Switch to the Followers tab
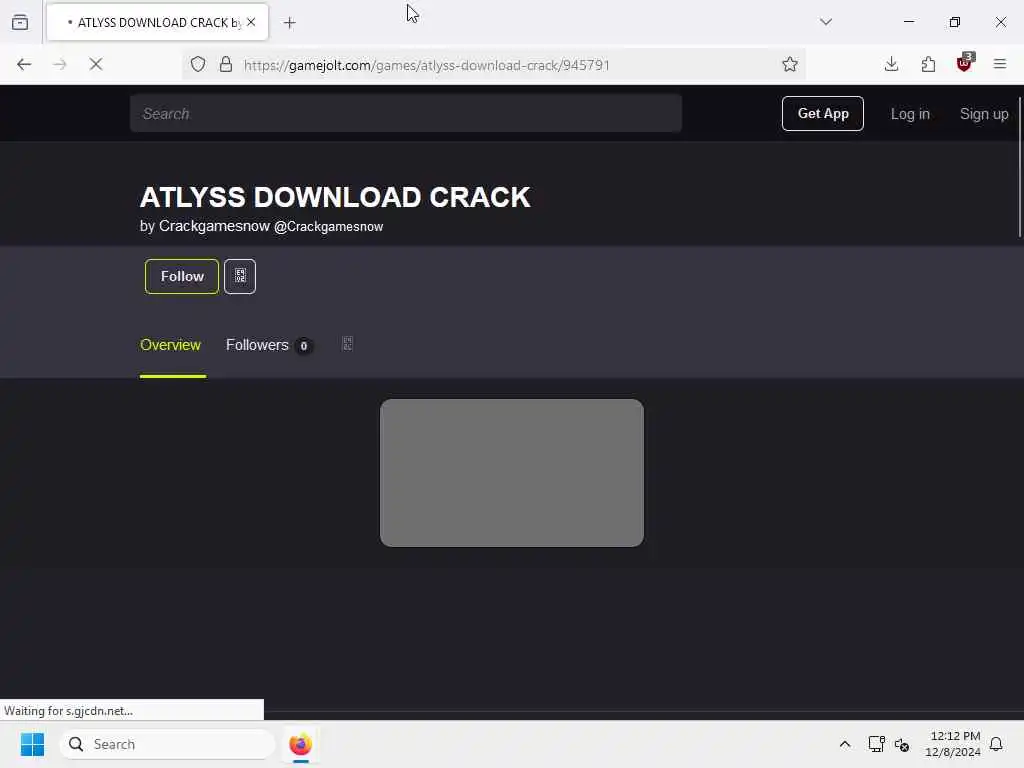Screen dimensions: 1024x768 coord(269,345)
